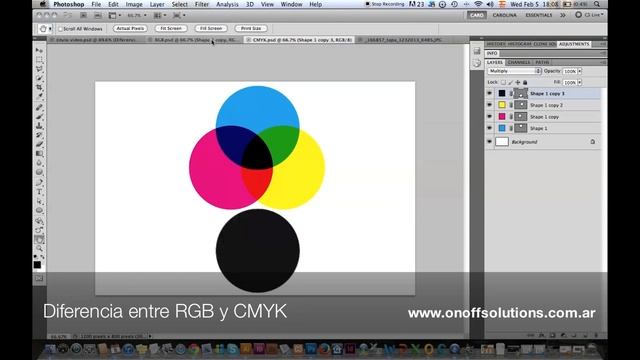The height and width of the screenshot is (360, 640).
Task: Select the Gradient tool
Action: [x=39, y=153]
